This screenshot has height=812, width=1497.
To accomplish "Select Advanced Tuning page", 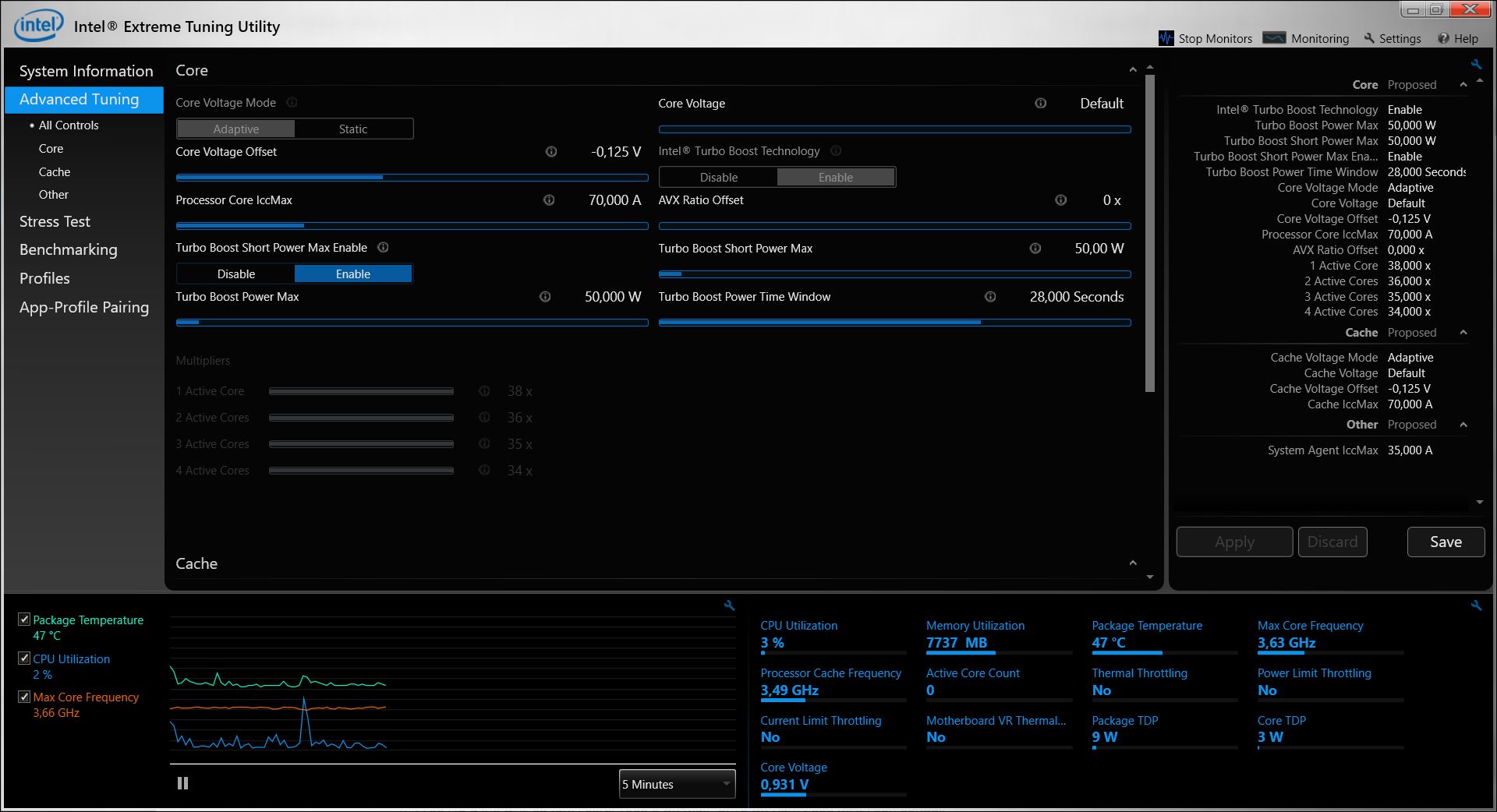I will (x=84, y=100).
